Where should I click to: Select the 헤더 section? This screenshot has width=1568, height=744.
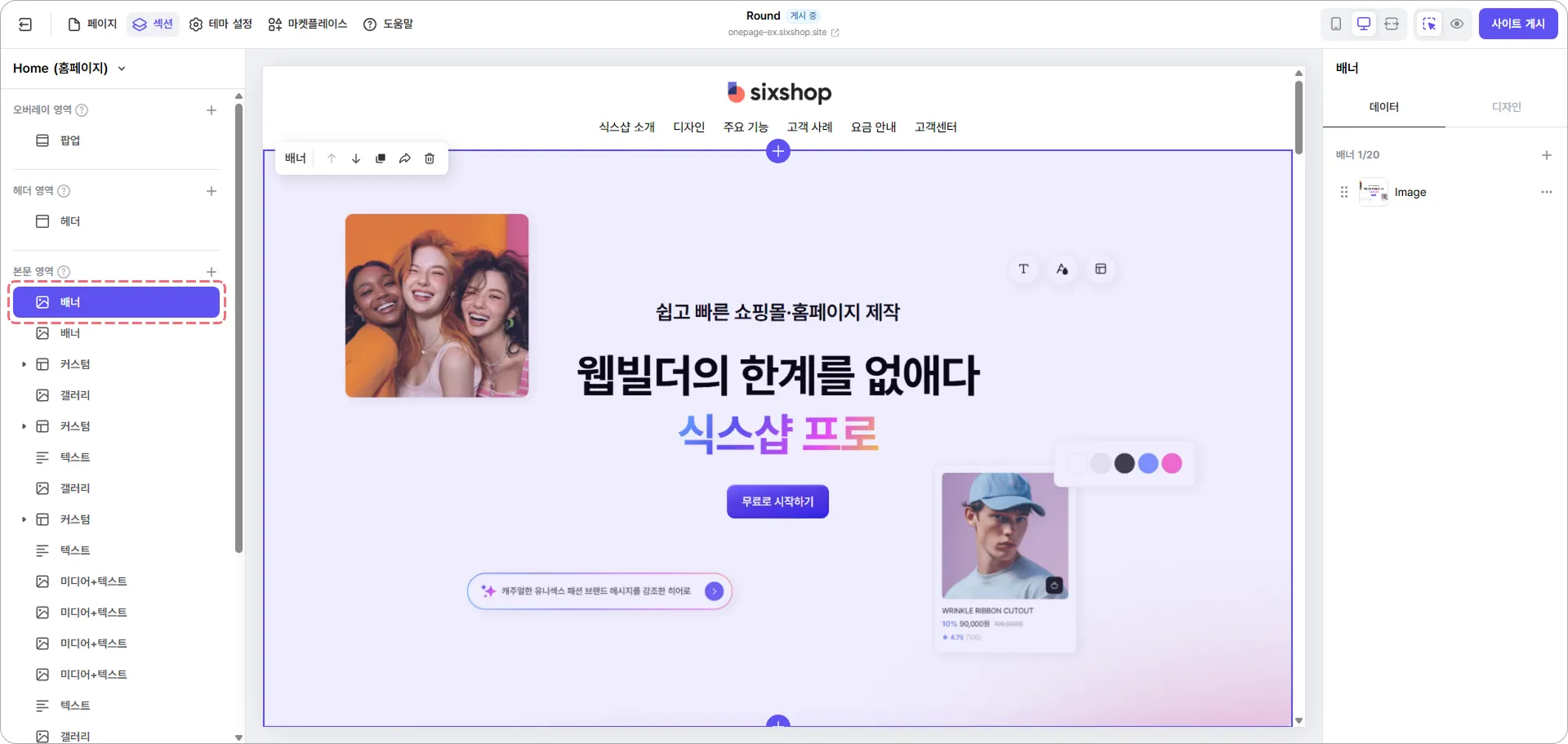point(117,221)
